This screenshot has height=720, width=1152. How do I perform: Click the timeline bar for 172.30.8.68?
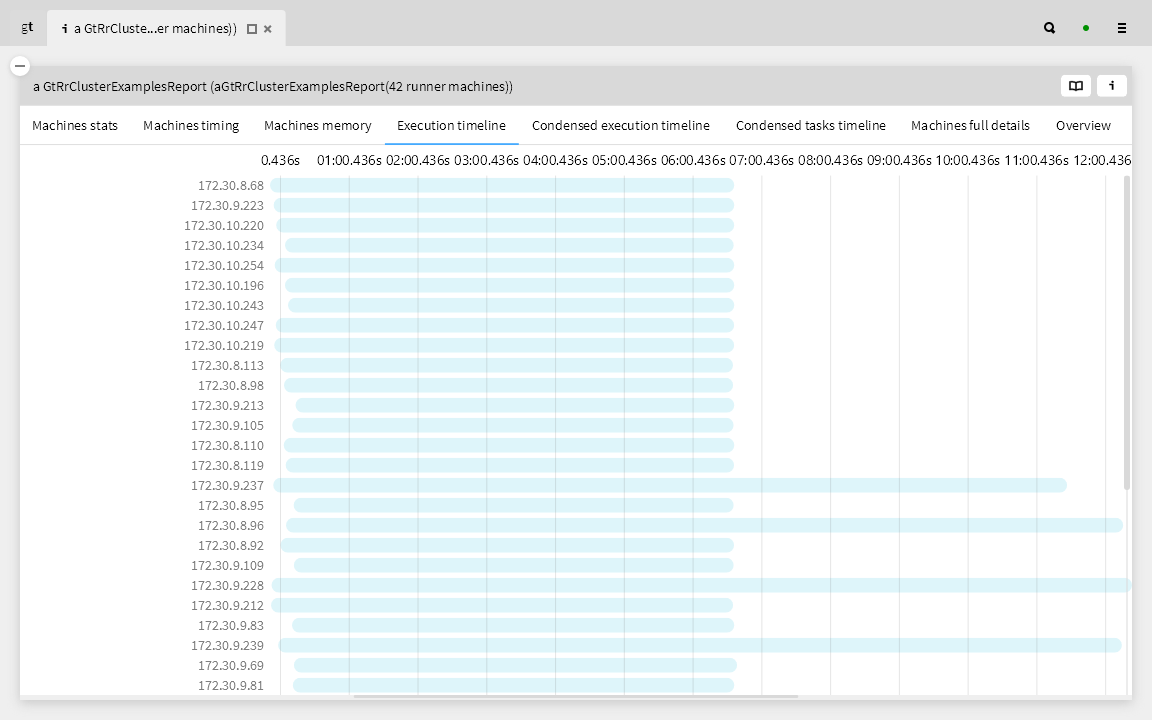click(x=502, y=185)
